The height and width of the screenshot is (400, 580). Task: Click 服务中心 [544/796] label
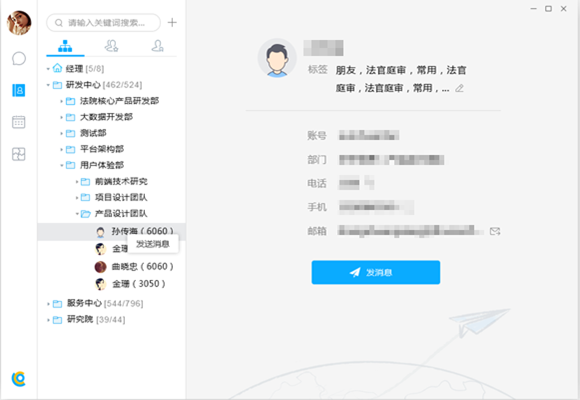click(x=105, y=304)
